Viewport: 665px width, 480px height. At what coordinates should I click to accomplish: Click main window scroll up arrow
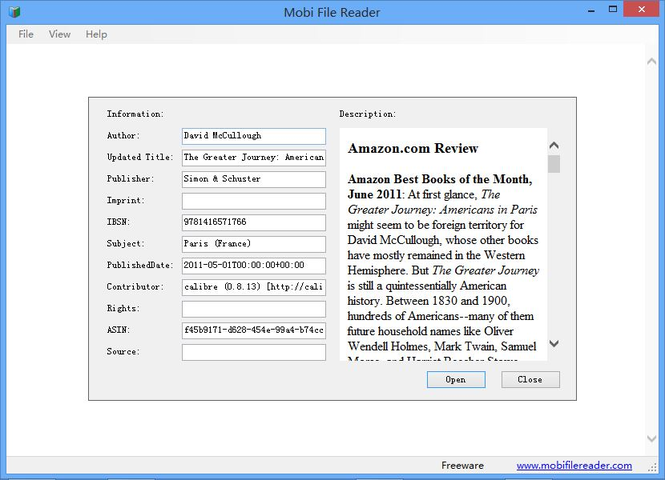click(x=651, y=61)
